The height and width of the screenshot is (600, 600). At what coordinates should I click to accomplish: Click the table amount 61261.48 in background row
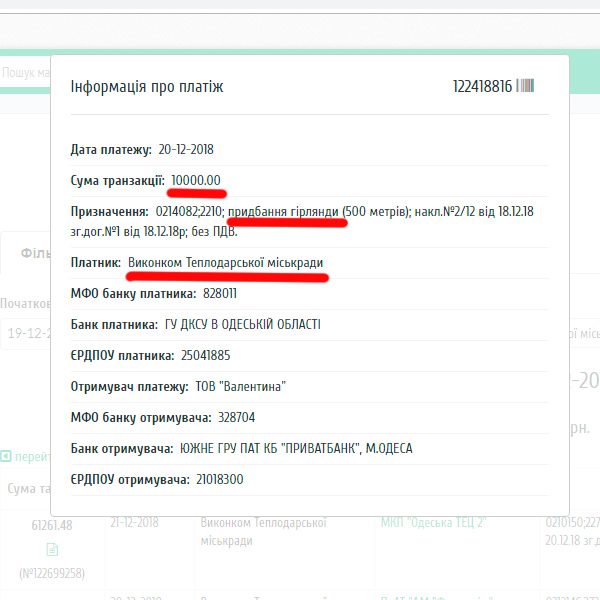click(52, 525)
